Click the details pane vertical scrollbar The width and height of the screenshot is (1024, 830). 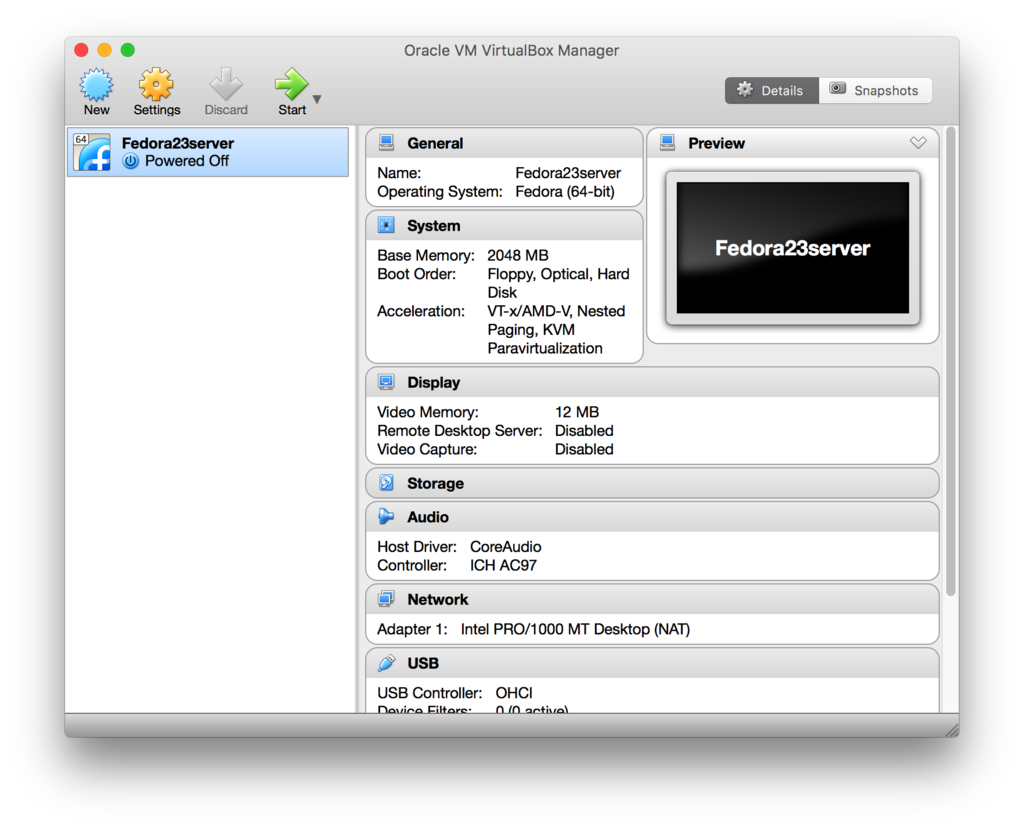951,361
